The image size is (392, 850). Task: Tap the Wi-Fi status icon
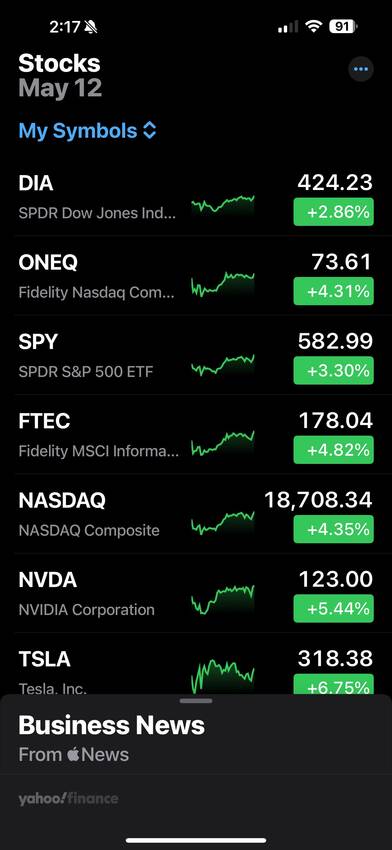tap(313, 27)
